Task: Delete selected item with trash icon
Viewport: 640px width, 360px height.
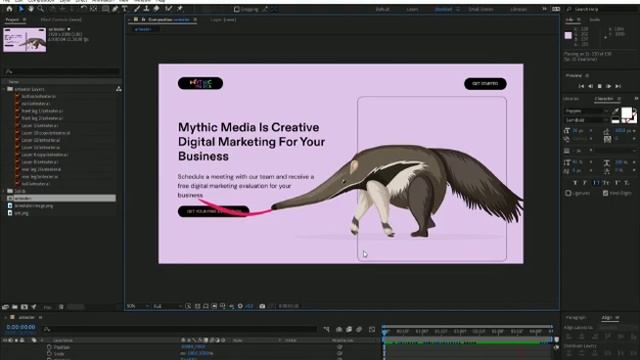Action: [61, 307]
